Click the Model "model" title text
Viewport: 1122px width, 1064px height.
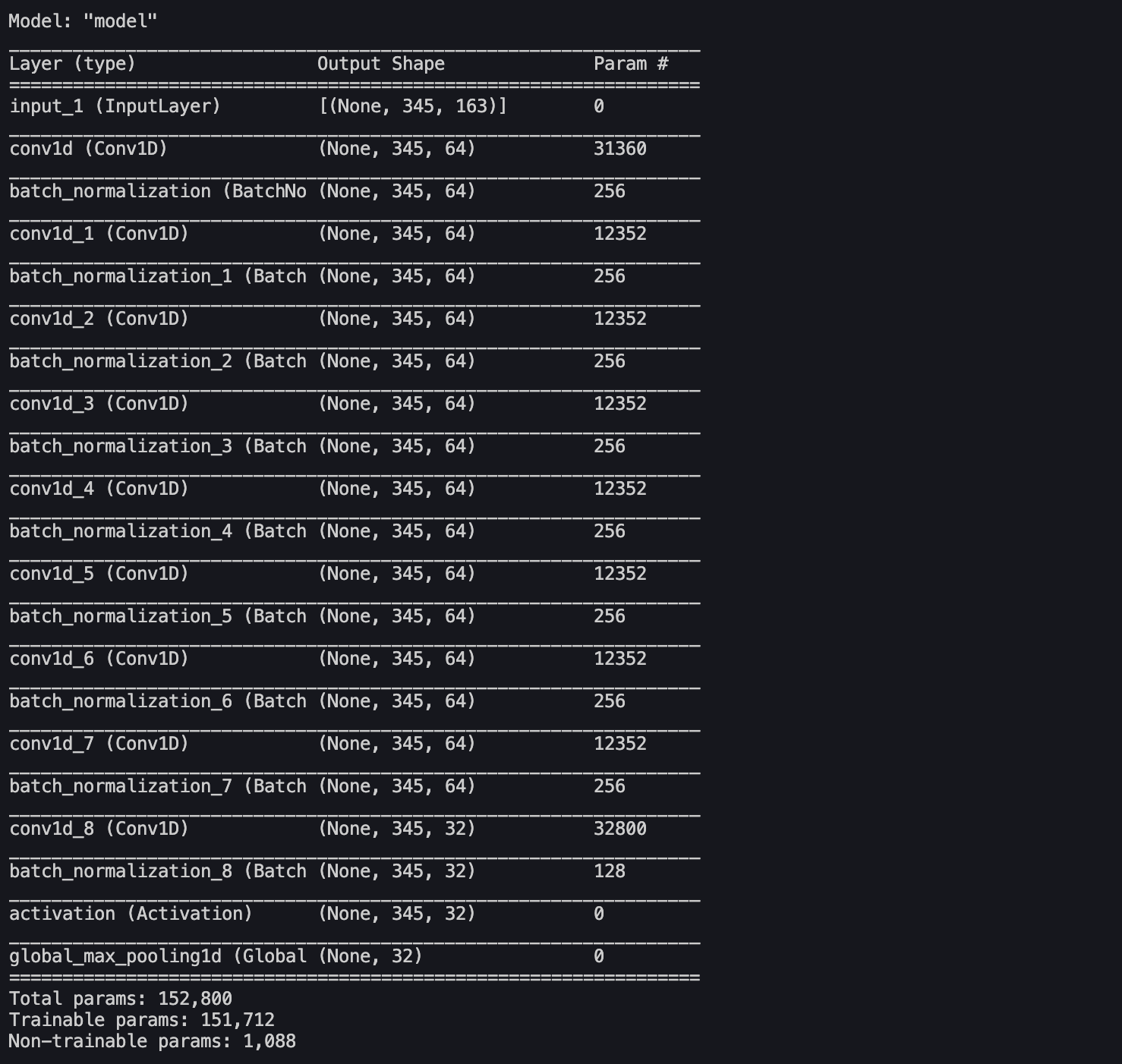point(83,21)
